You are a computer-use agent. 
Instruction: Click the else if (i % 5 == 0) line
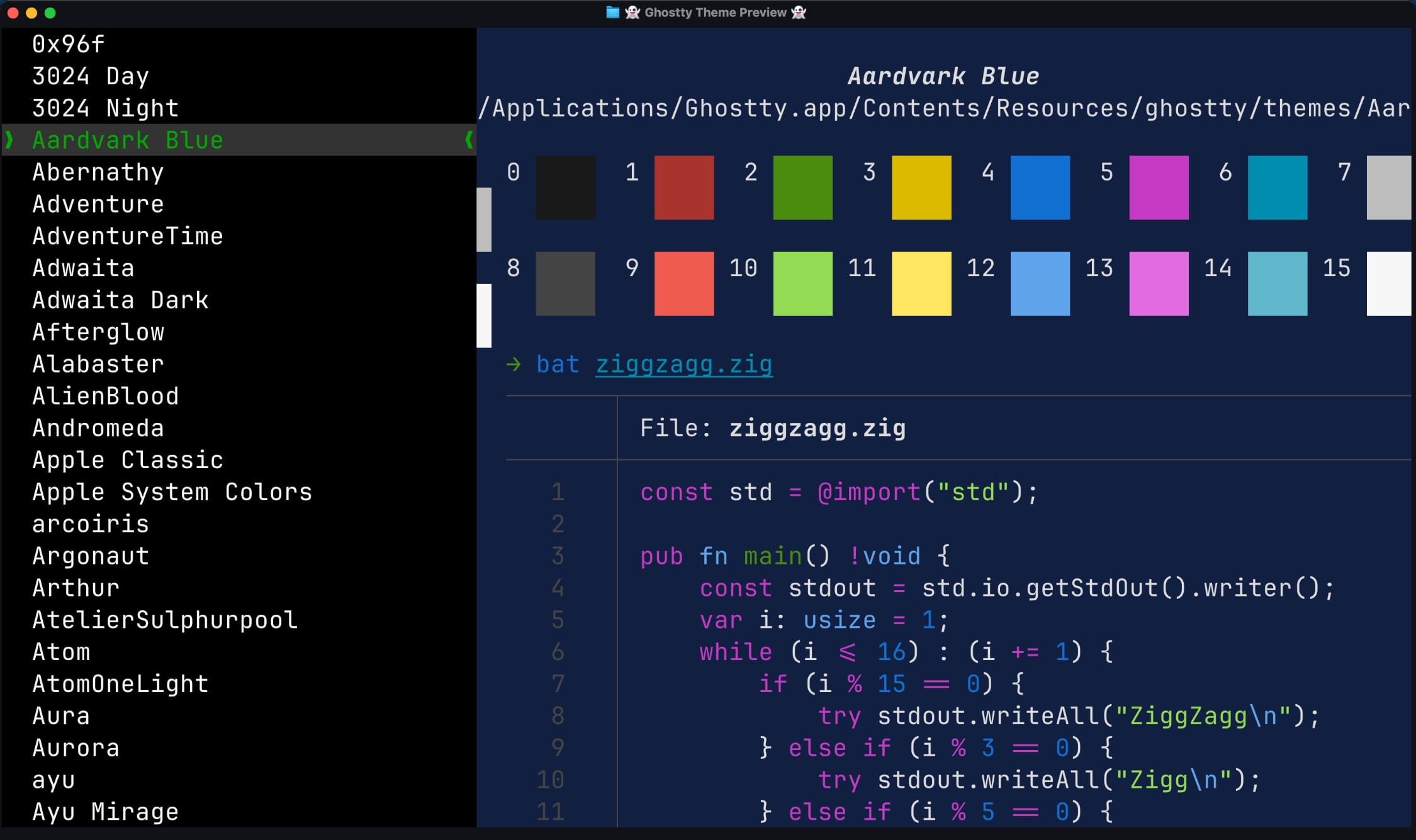[936, 812]
